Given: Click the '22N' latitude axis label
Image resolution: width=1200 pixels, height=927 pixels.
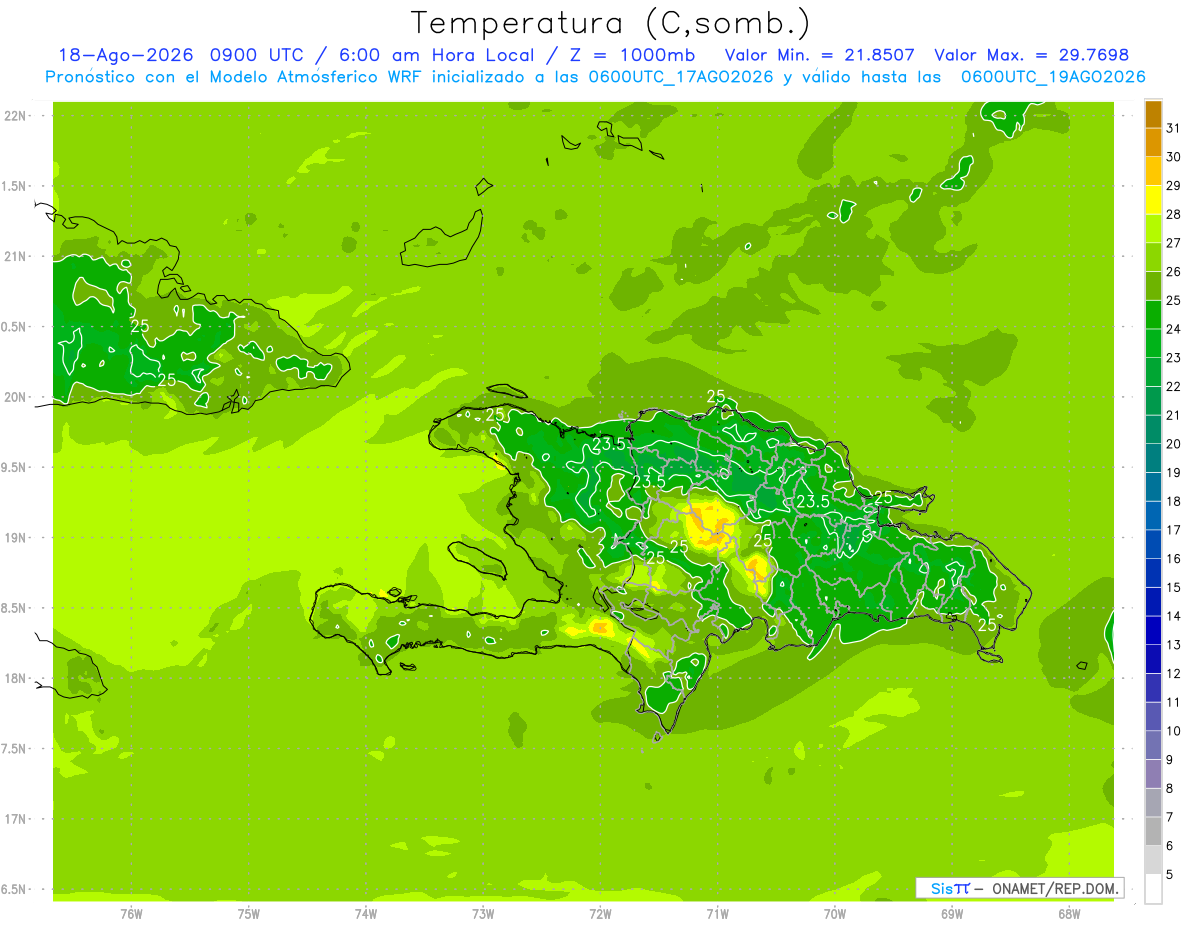Looking at the screenshot, I should coord(14,116).
